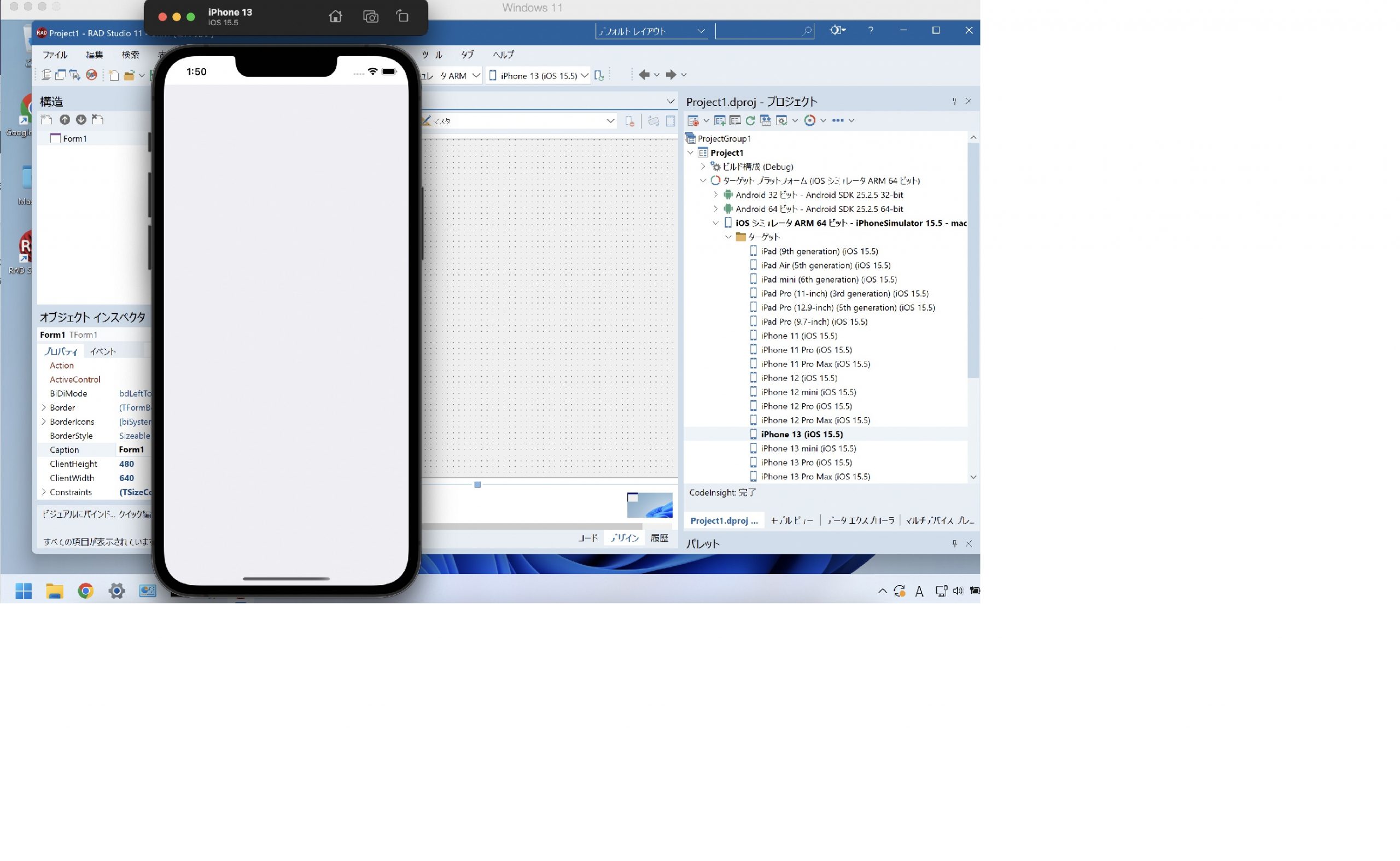
Task: Click the simulator Home button icon
Action: pyautogui.click(x=335, y=16)
